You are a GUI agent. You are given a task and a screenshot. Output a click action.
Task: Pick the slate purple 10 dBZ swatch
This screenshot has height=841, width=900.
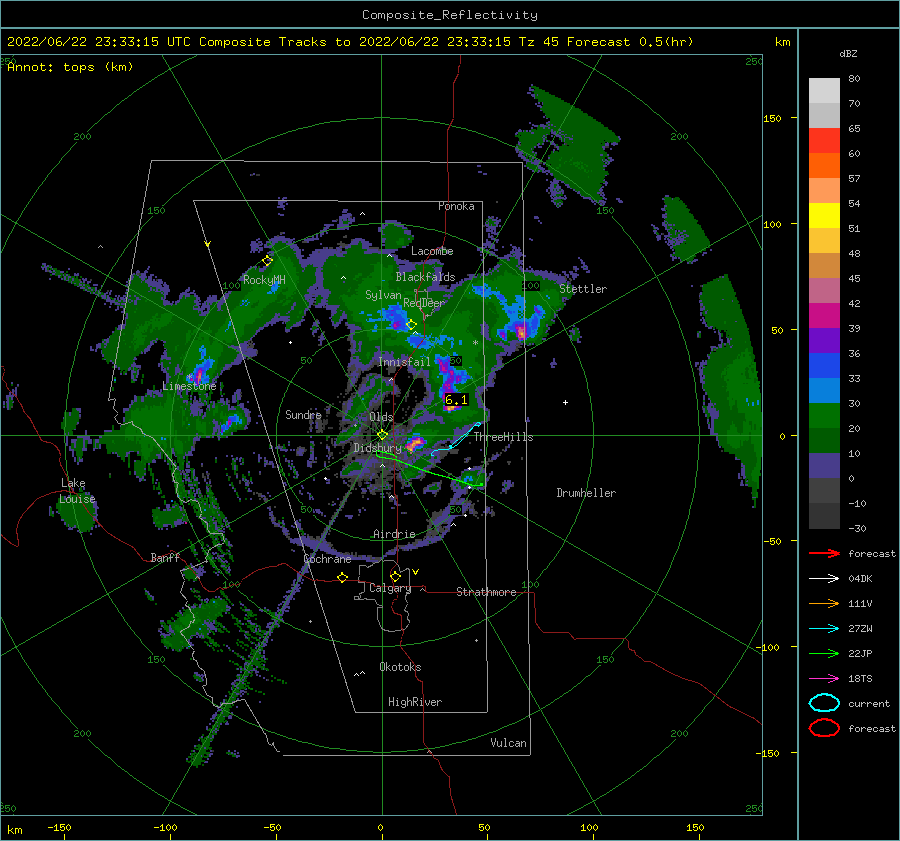click(824, 465)
